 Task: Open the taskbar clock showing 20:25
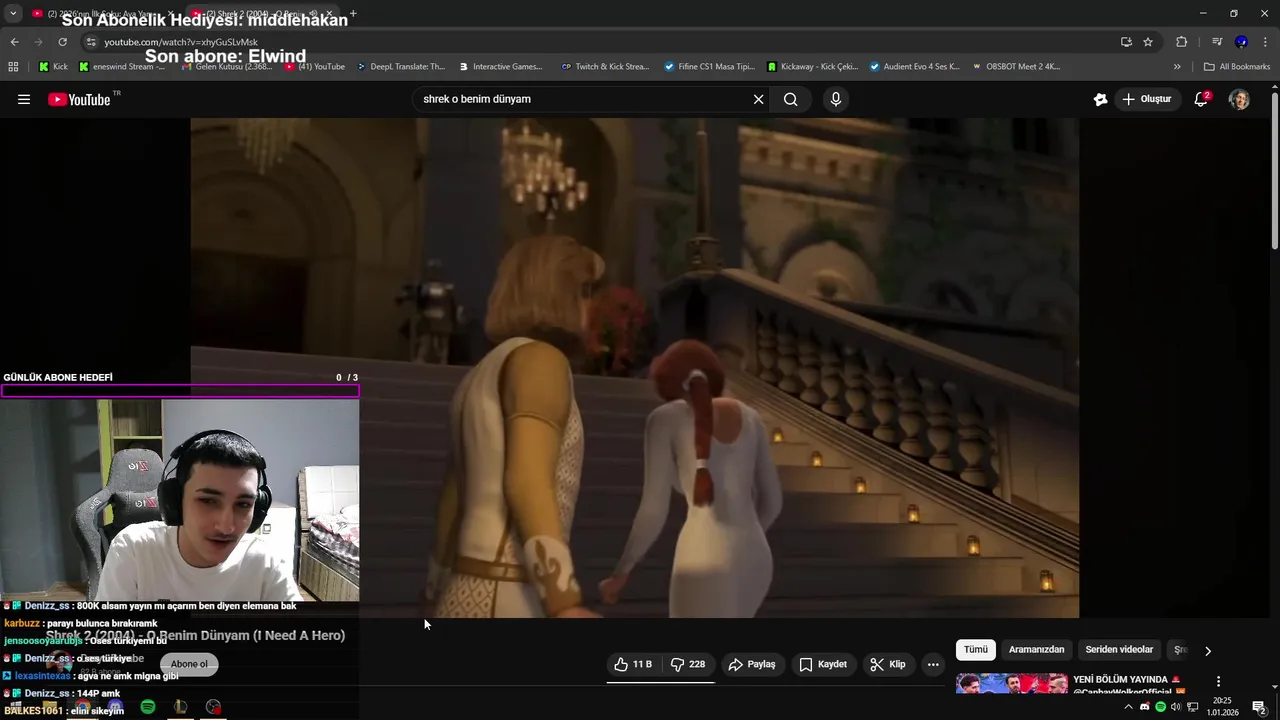pos(1221,707)
